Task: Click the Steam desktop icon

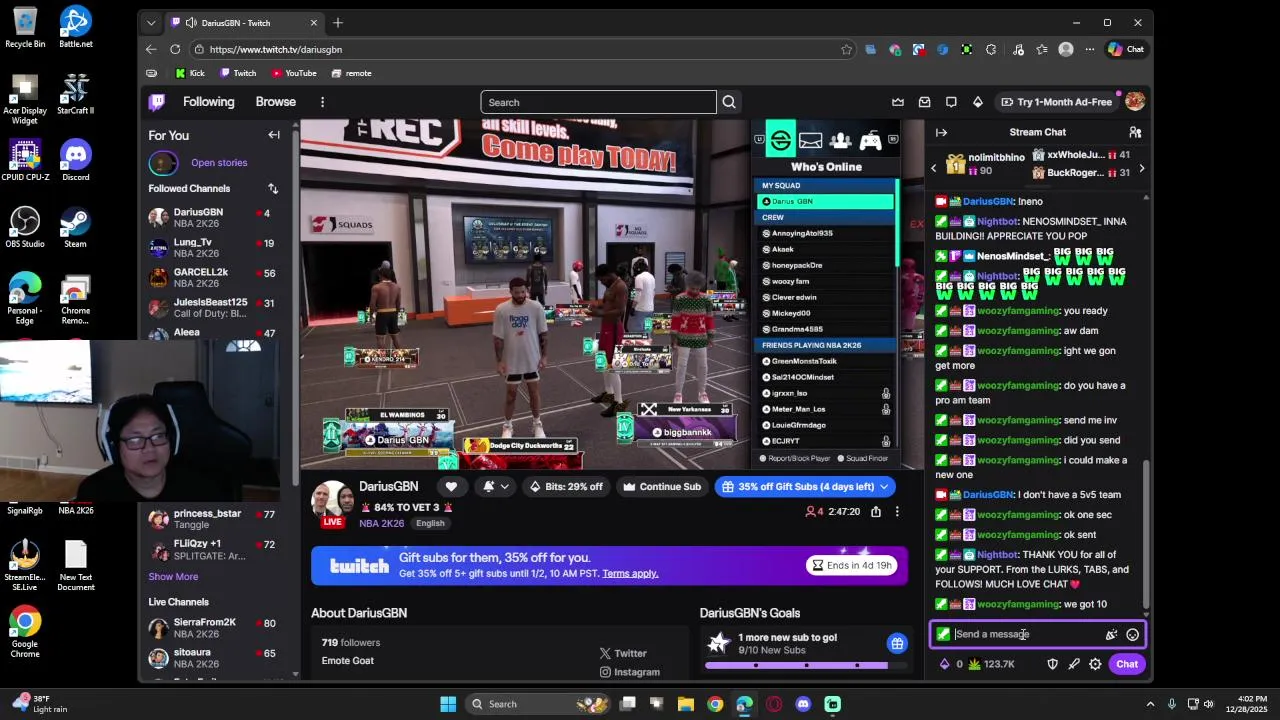Action: 75,227
